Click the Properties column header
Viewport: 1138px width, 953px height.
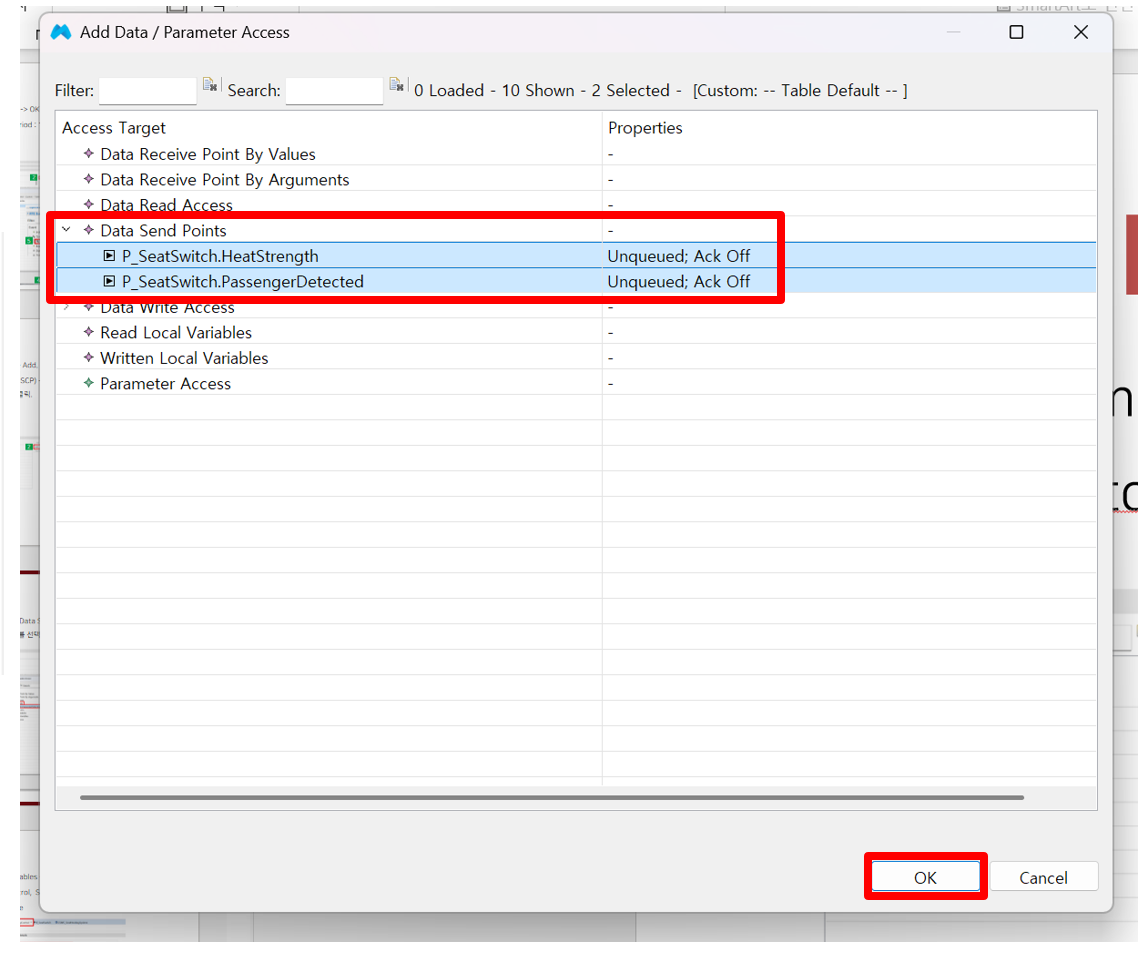click(x=645, y=128)
